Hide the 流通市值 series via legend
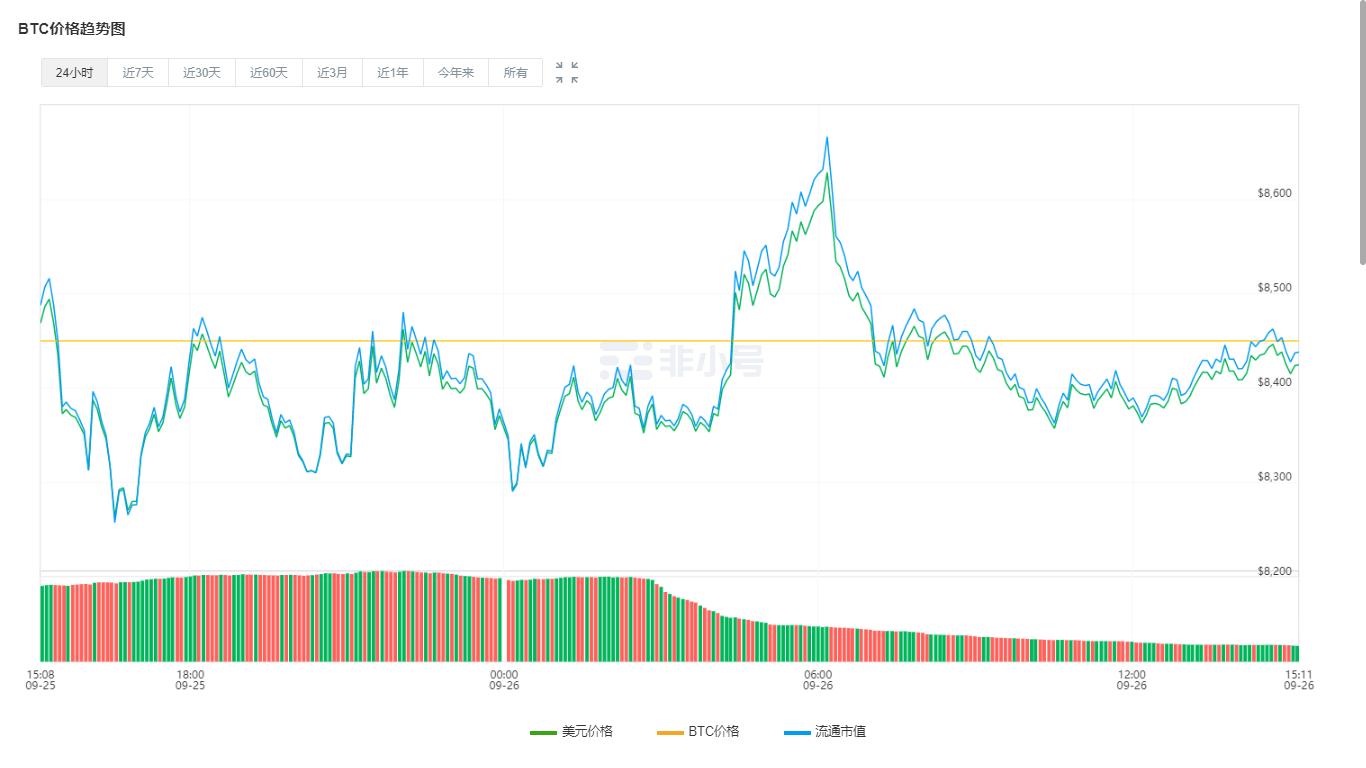The width and height of the screenshot is (1366, 768). (841, 731)
